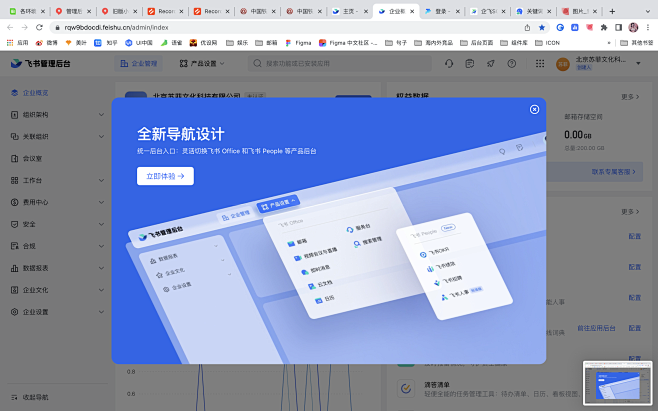Open the 企业管理 tab in header
The image size is (658, 411).
tap(139, 63)
